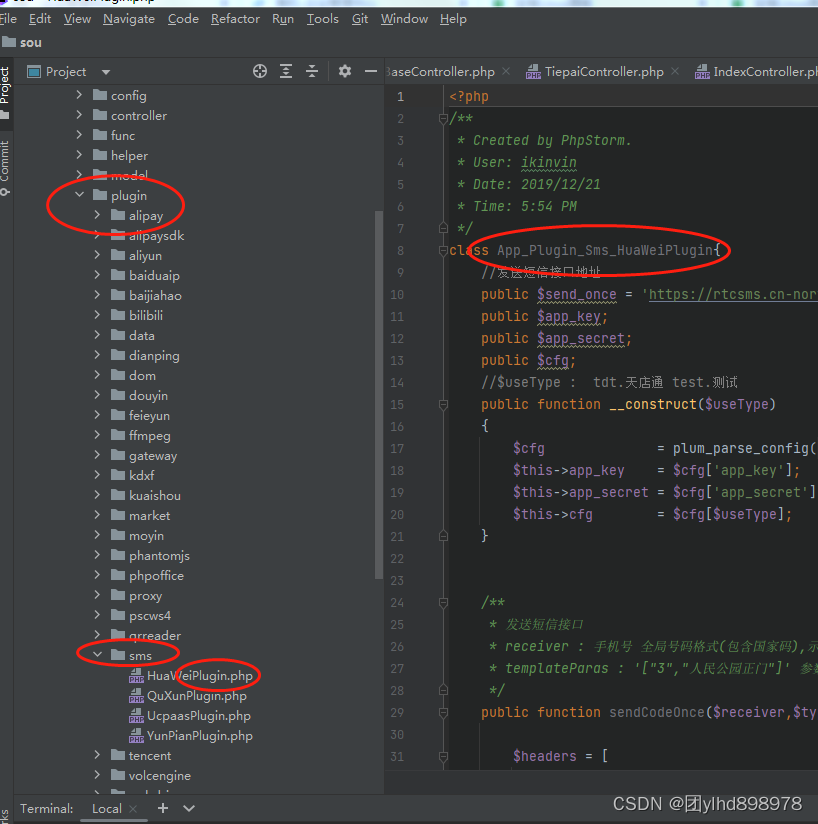Expand the tencent folder

click(97, 755)
